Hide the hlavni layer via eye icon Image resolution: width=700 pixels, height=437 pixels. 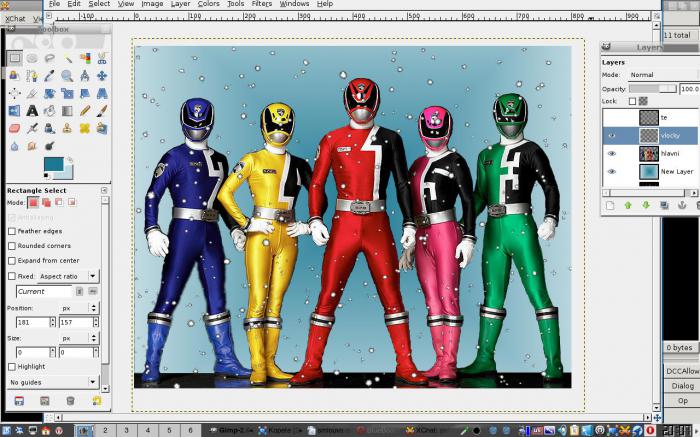point(612,154)
